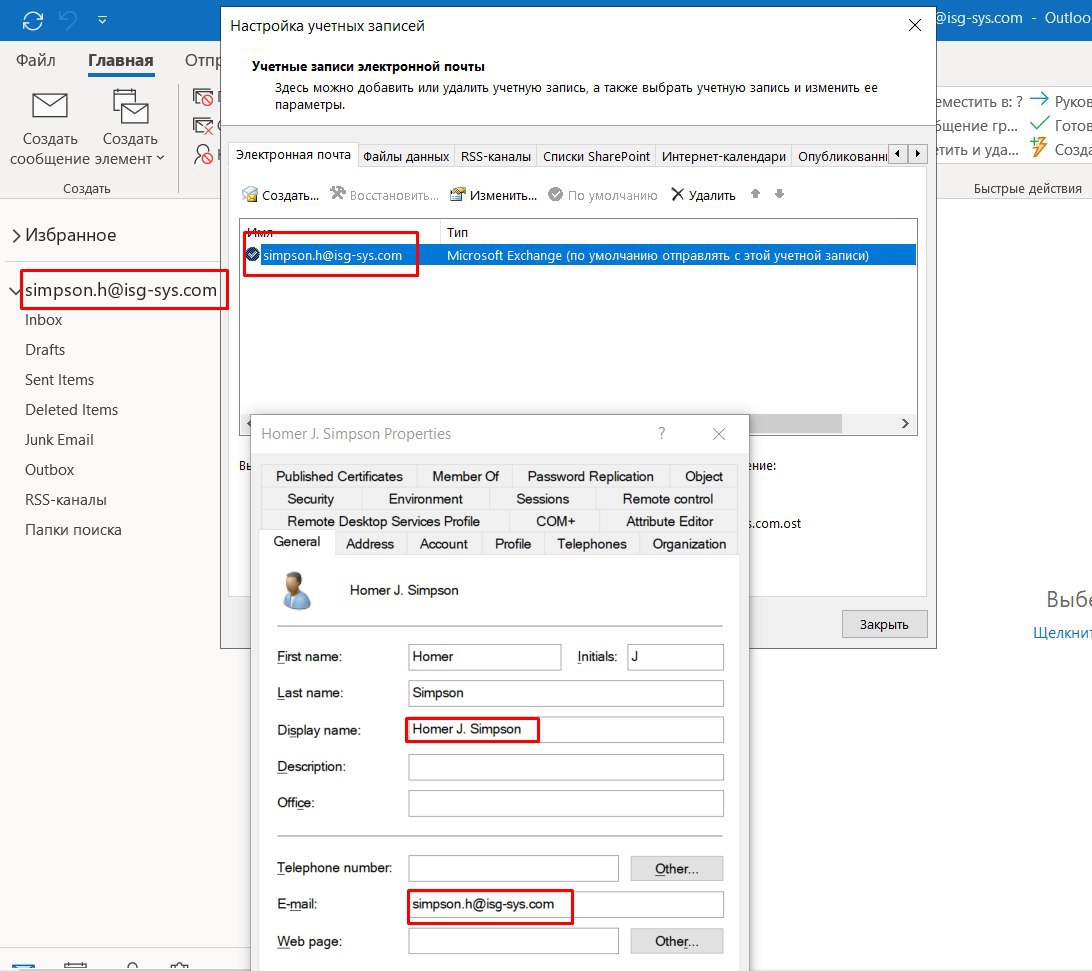Click Закрыть button in account settings

pyautogui.click(x=884, y=624)
